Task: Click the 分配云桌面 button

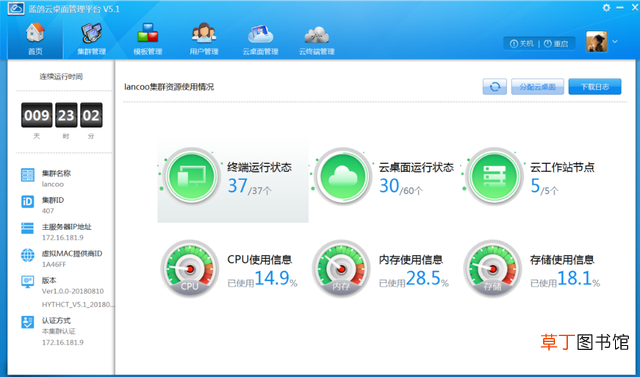Action: point(538,86)
